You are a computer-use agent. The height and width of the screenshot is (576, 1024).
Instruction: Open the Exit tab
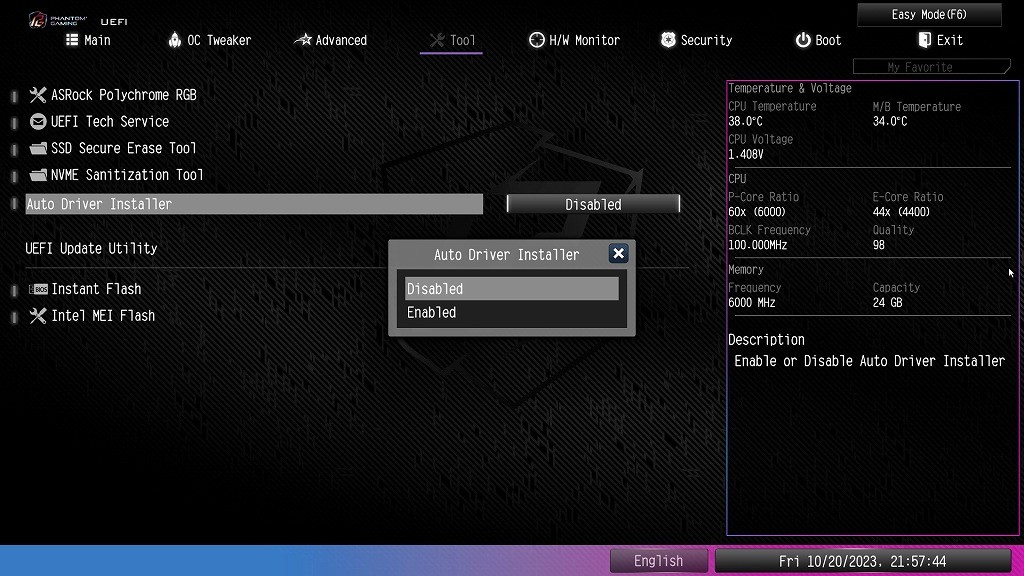click(940, 40)
